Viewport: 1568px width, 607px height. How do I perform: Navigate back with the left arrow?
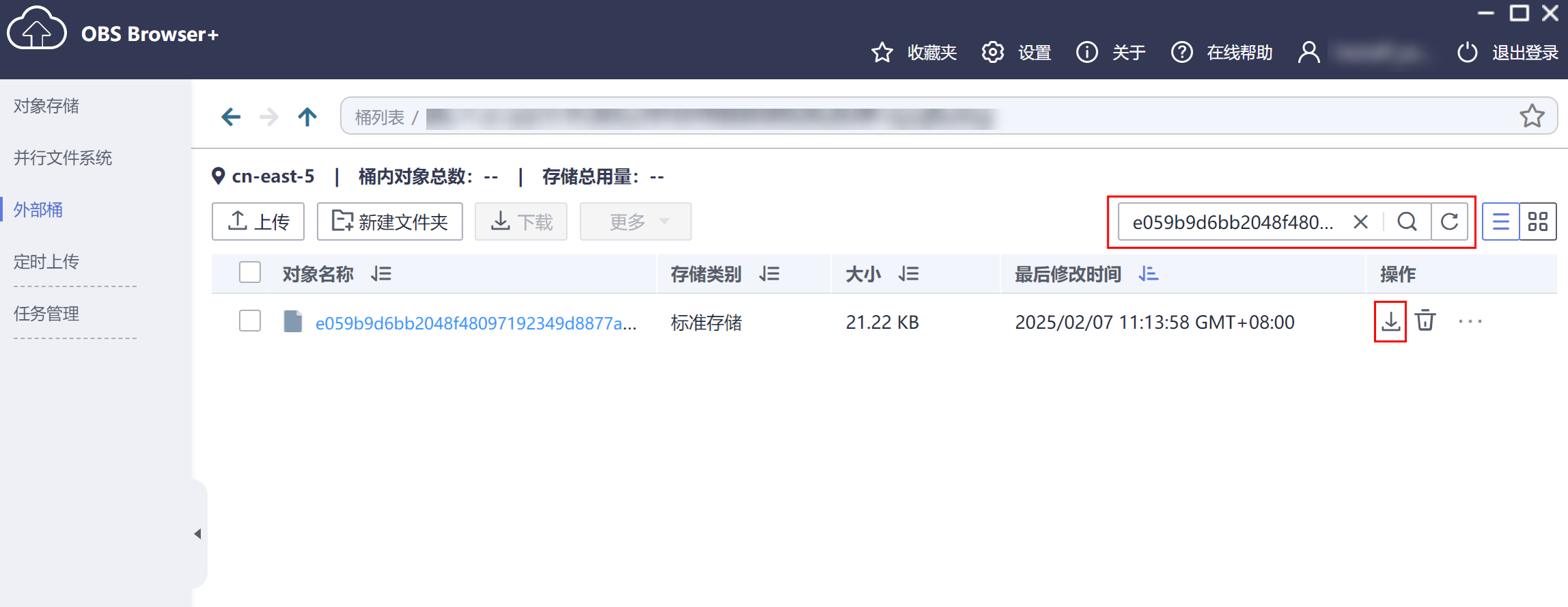point(231,117)
